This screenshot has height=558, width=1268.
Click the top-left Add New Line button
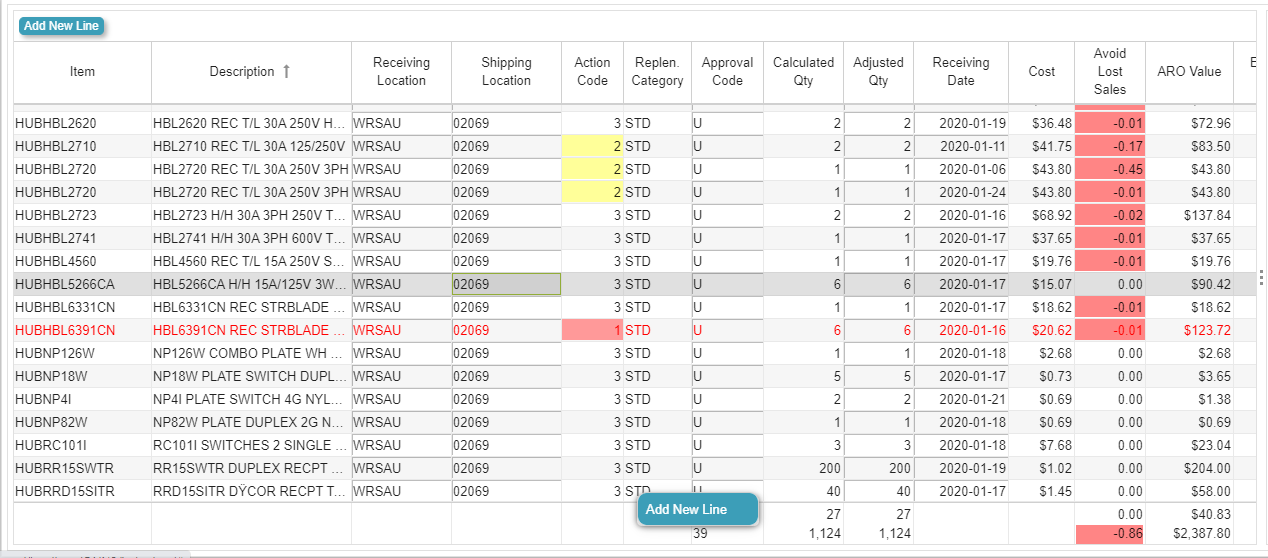pyautogui.click(x=61, y=26)
